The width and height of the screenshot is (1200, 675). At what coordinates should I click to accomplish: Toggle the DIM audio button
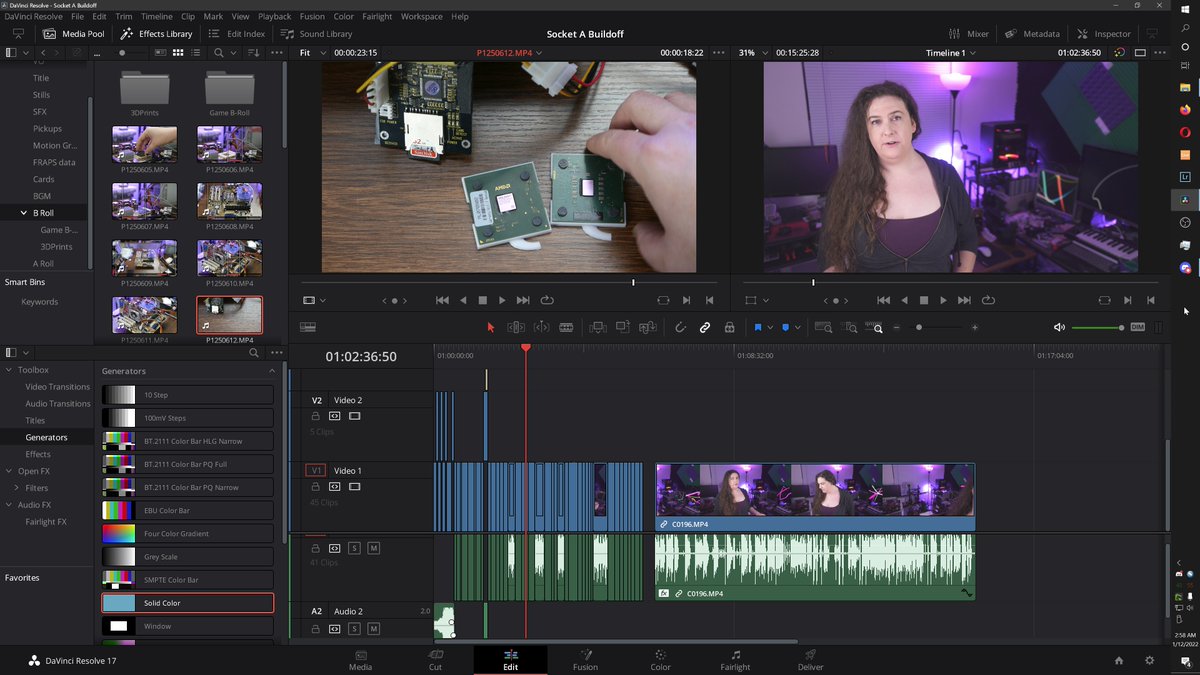[x=1139, y=327]
